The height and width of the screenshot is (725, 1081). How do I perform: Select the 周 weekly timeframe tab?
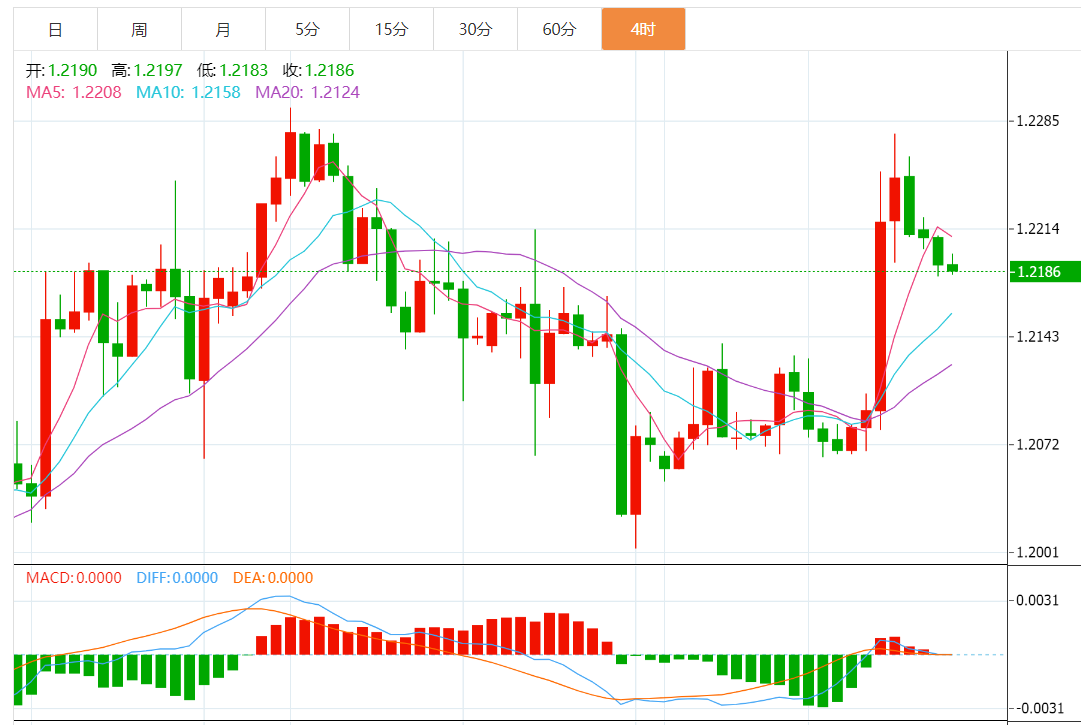pyautogui.click(x=140, y=30)
